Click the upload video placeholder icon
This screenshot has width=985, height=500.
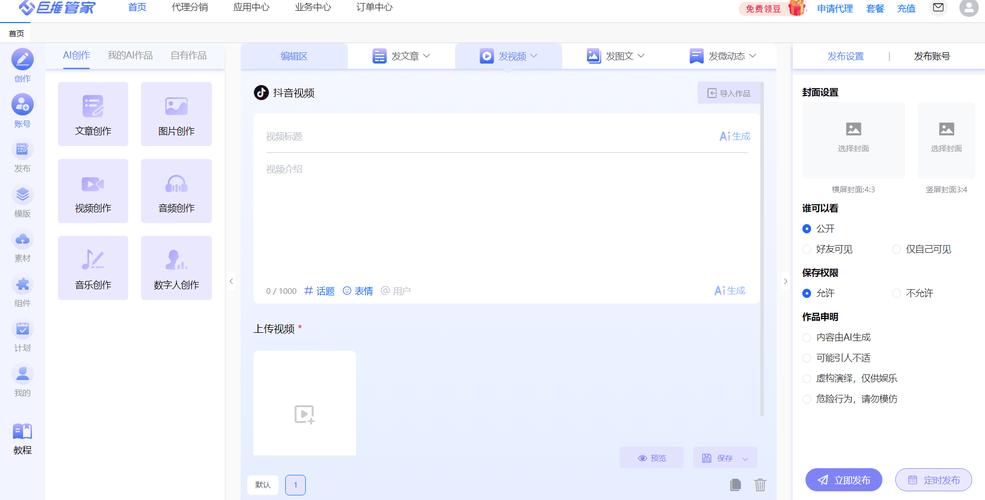click(x=305, y=414)
